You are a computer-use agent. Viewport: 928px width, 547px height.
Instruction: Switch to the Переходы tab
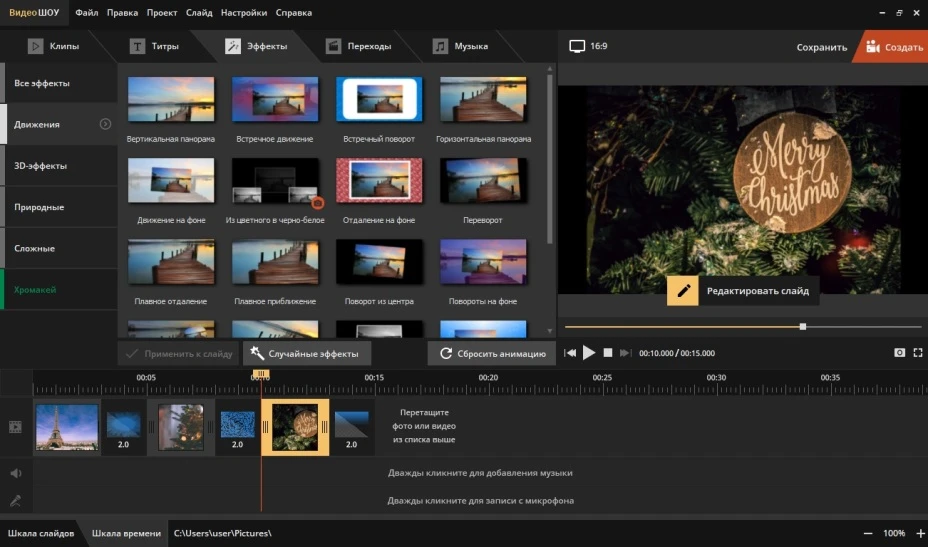pos(358,46)
